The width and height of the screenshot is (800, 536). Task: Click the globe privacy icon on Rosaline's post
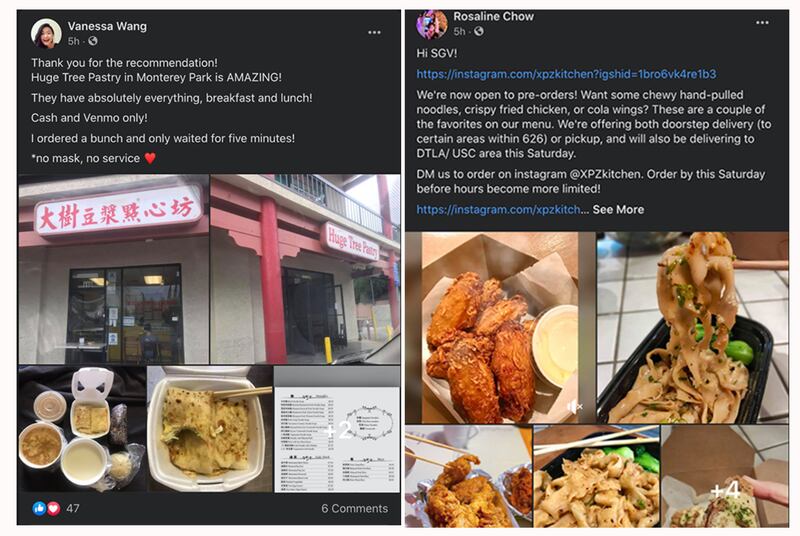479,31
